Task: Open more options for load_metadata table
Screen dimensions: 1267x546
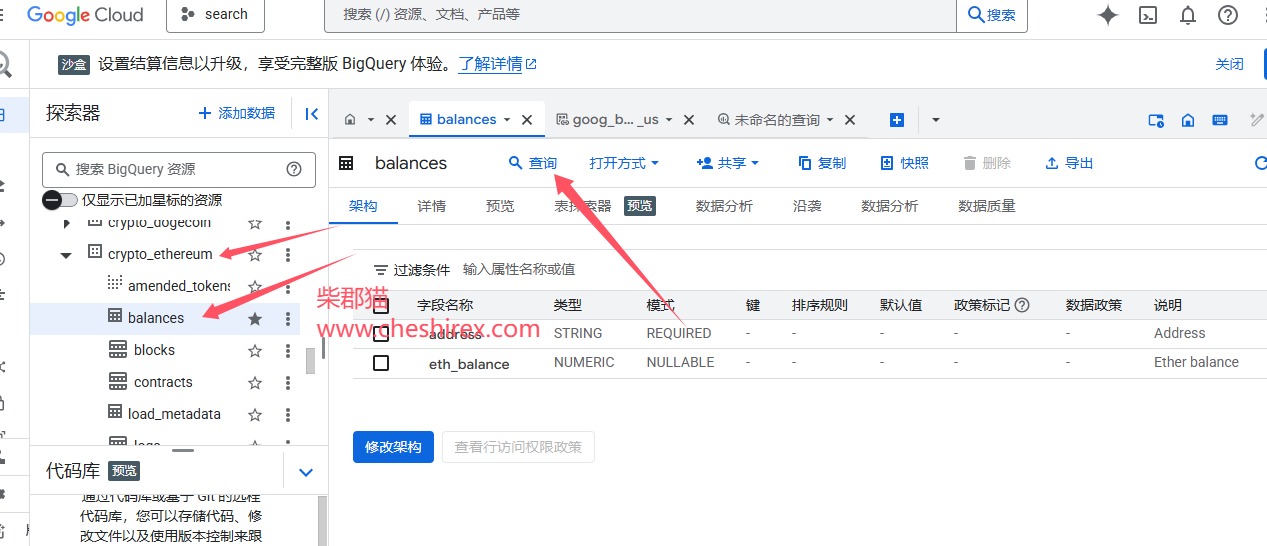Action: [x=288, y=414]
